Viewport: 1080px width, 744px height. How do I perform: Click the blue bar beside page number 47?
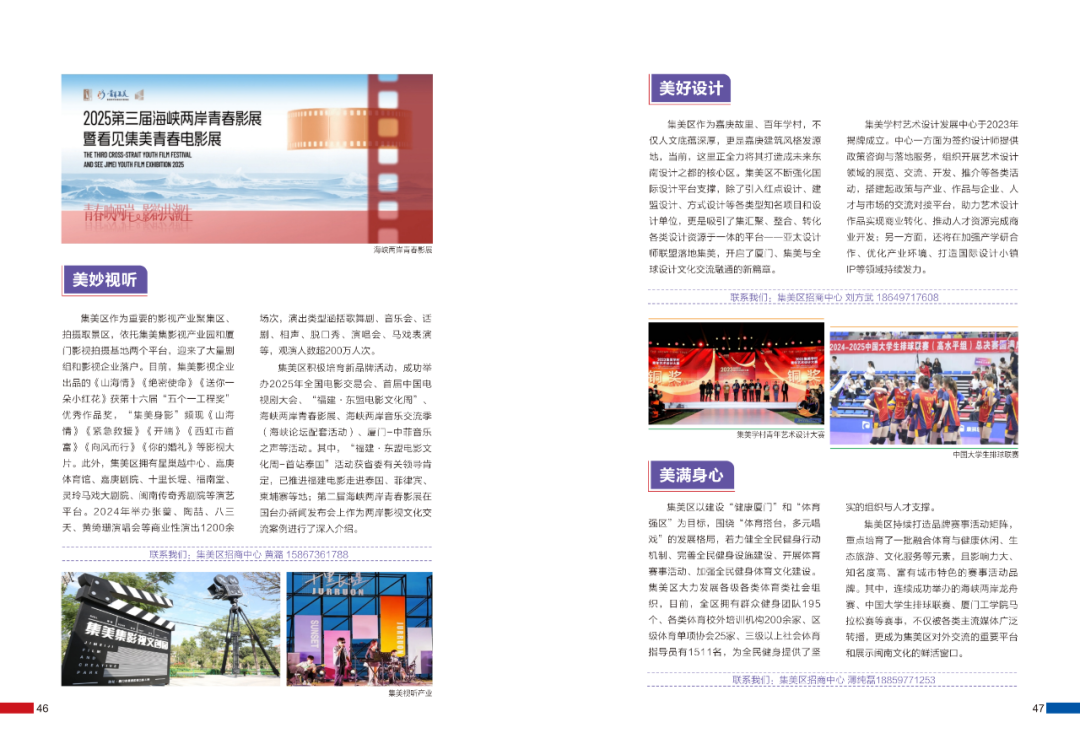point(1063,708)
